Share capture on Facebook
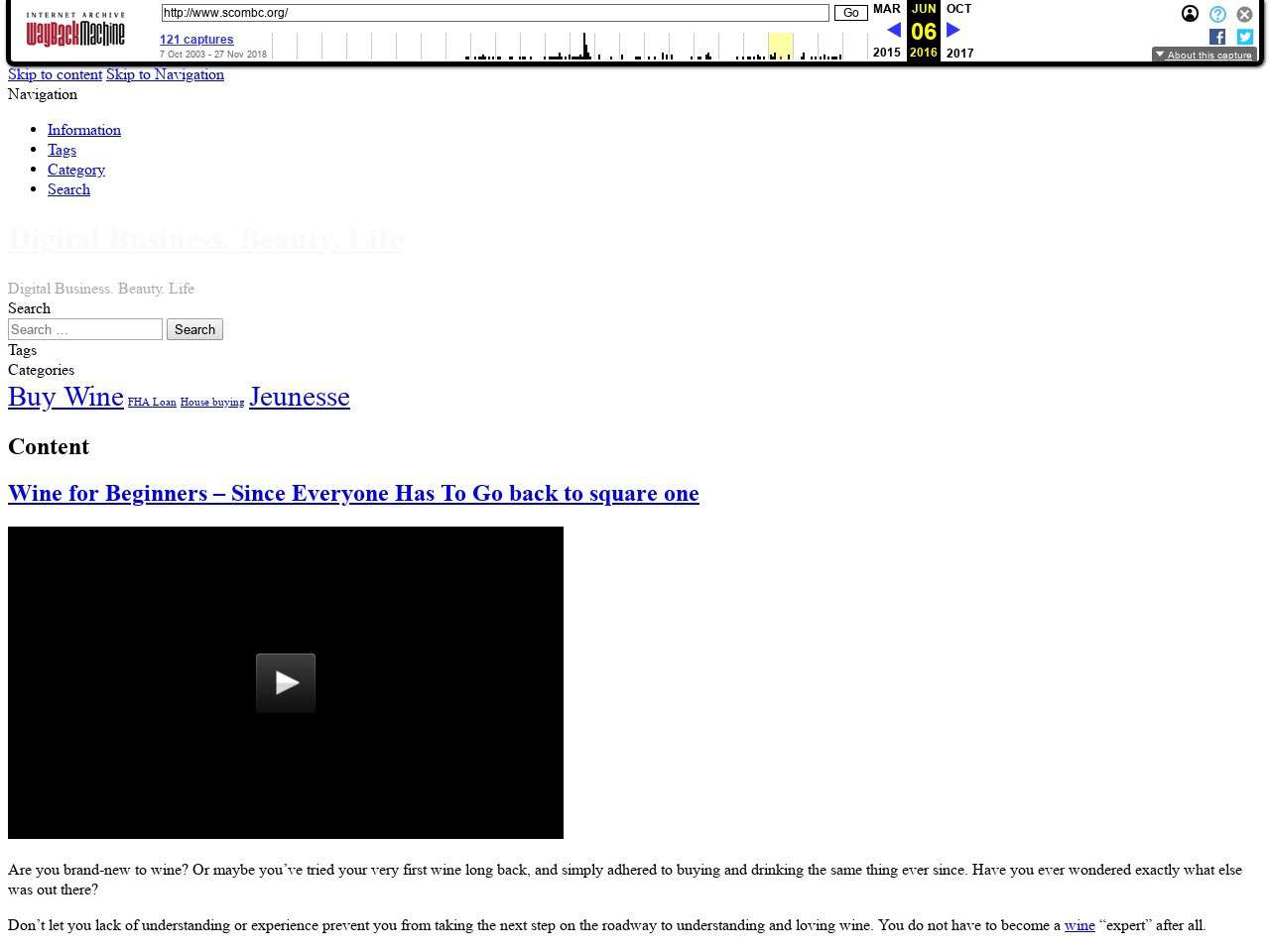 [1217, 37]
